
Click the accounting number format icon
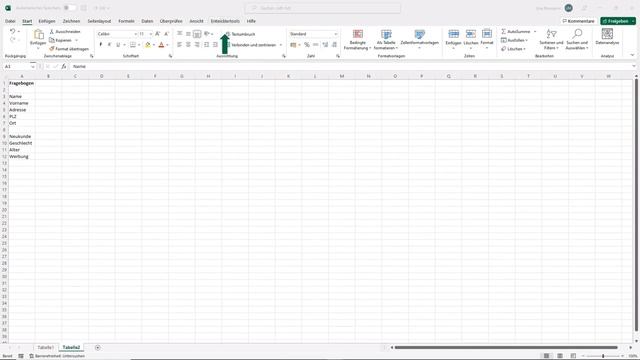coord(293,44)
